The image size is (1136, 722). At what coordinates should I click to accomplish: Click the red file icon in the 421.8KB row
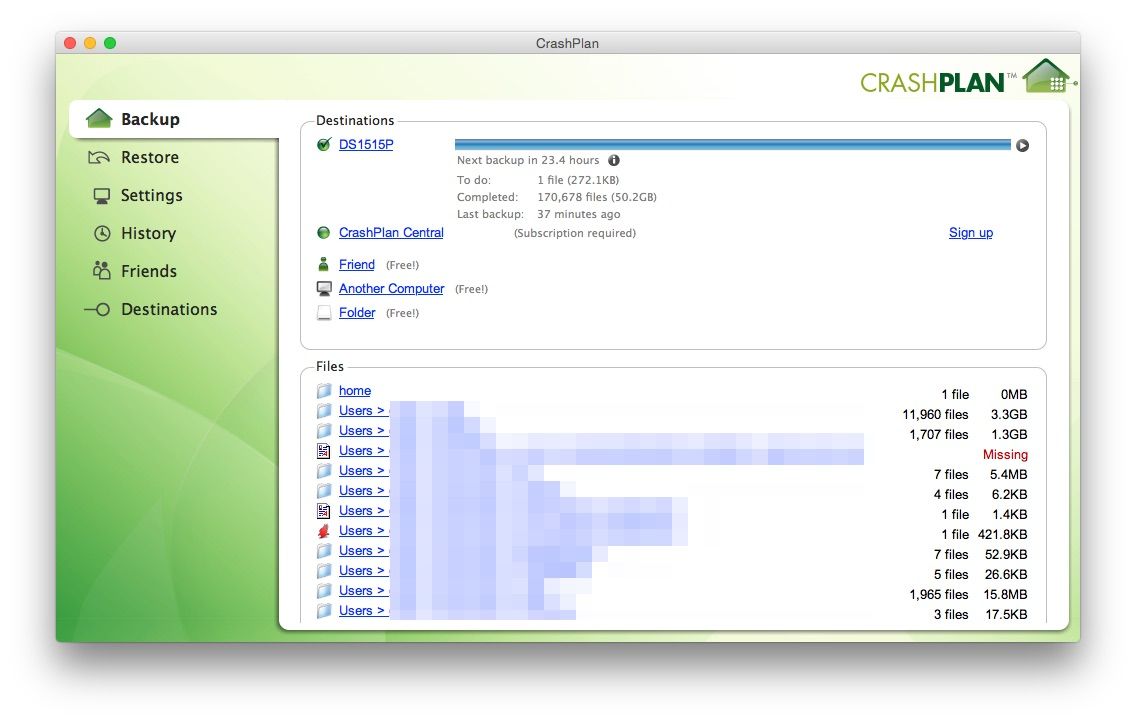(324, 531)
